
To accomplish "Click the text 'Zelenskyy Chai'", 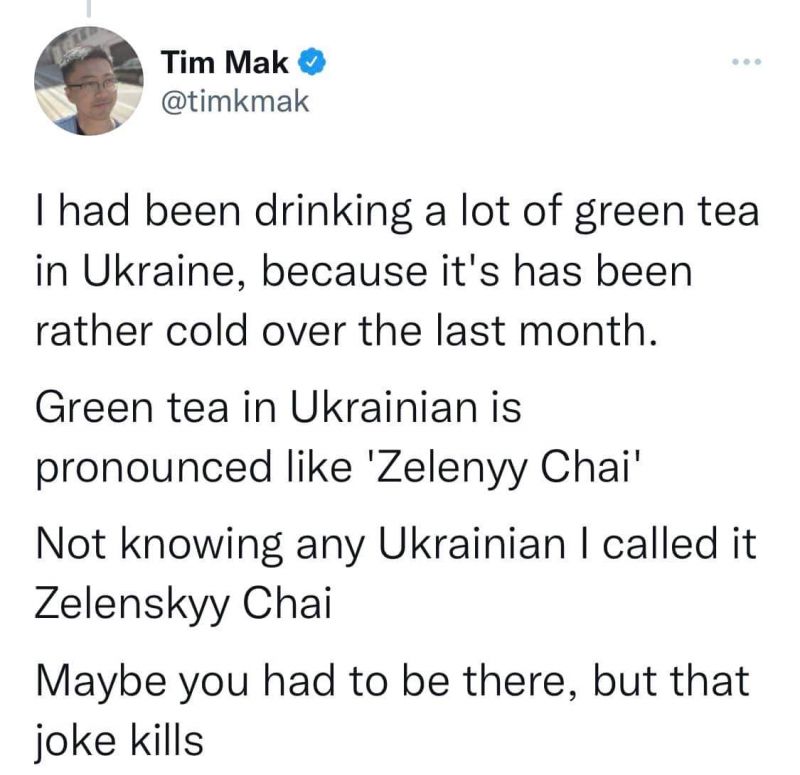I will tap(183, 603).
